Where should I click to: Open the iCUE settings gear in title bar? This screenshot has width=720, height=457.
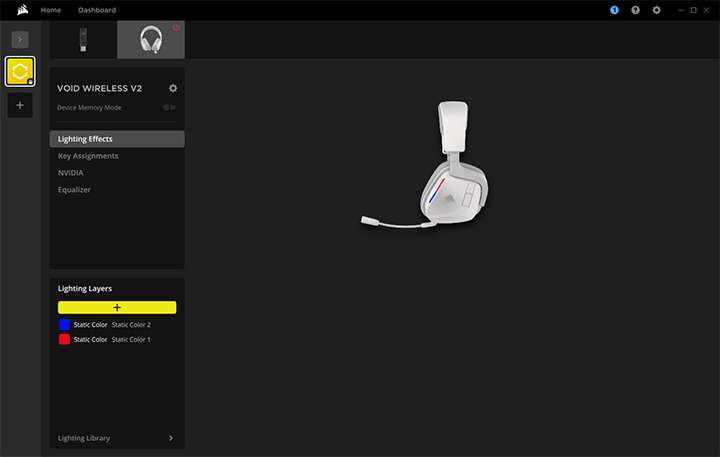(x=657, y=10)
